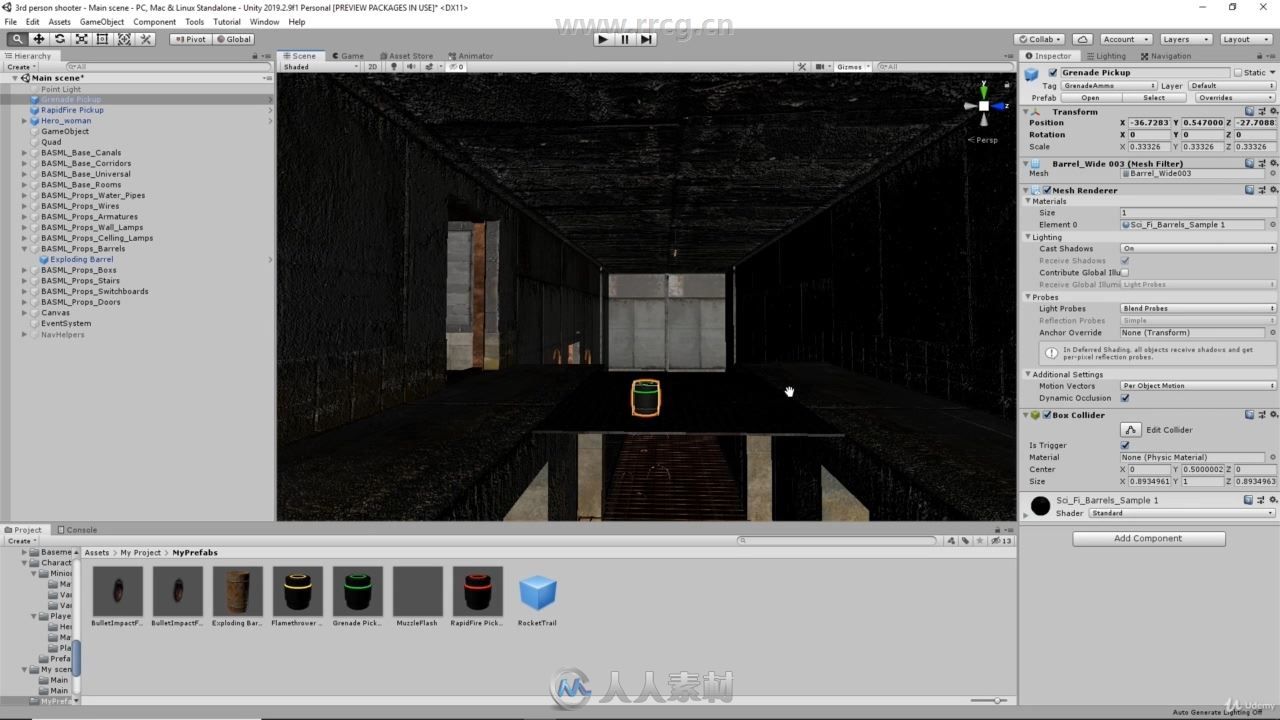The width and height of the screenshot is (1280, 720).
Task: Toggle Pivot handle position
Action: (x=189, y=39)
